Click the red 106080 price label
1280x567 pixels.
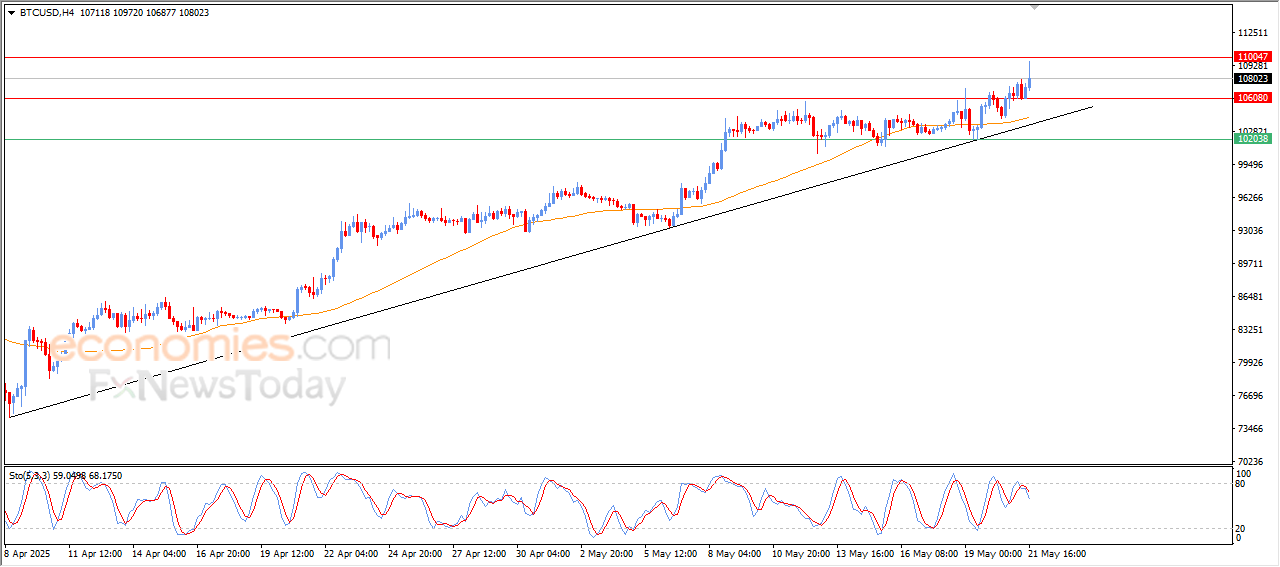coord(1253,98)
